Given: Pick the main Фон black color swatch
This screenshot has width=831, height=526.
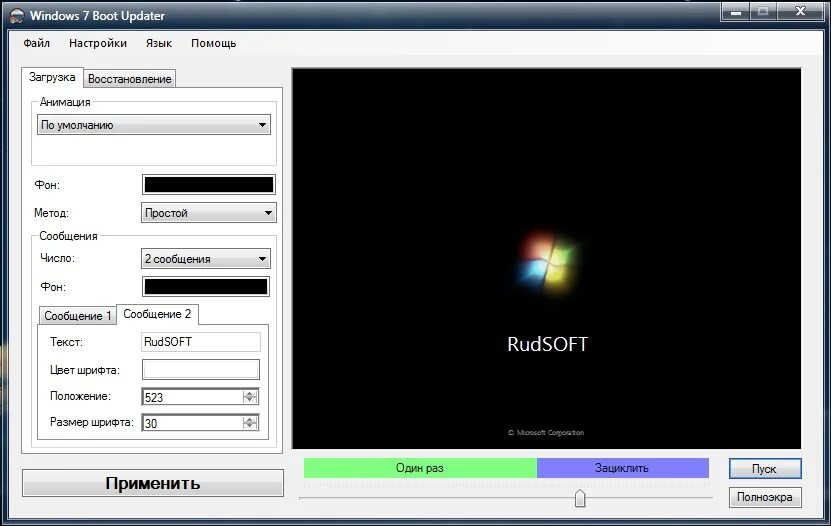Looking at the screenshot, I should tap(209, 184).
